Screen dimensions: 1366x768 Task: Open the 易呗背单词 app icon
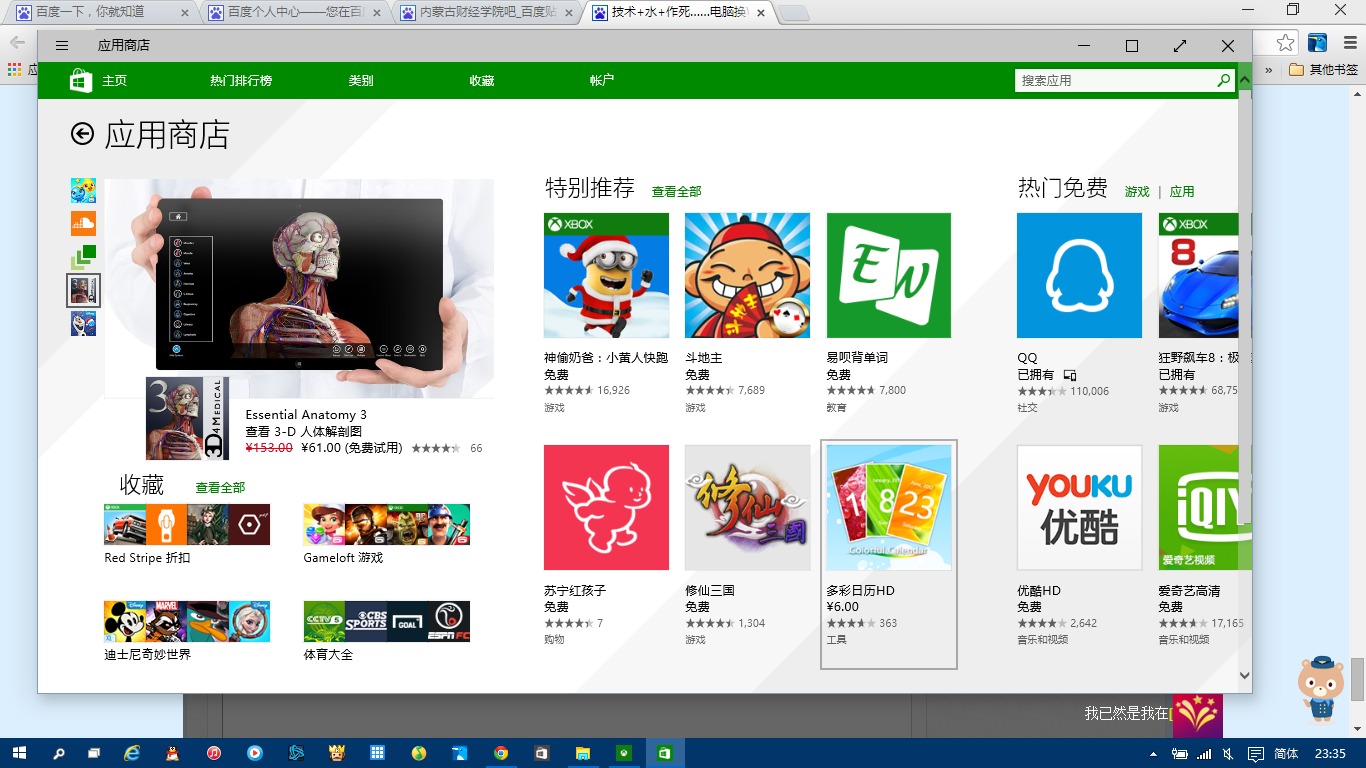[x=889, y=275]
